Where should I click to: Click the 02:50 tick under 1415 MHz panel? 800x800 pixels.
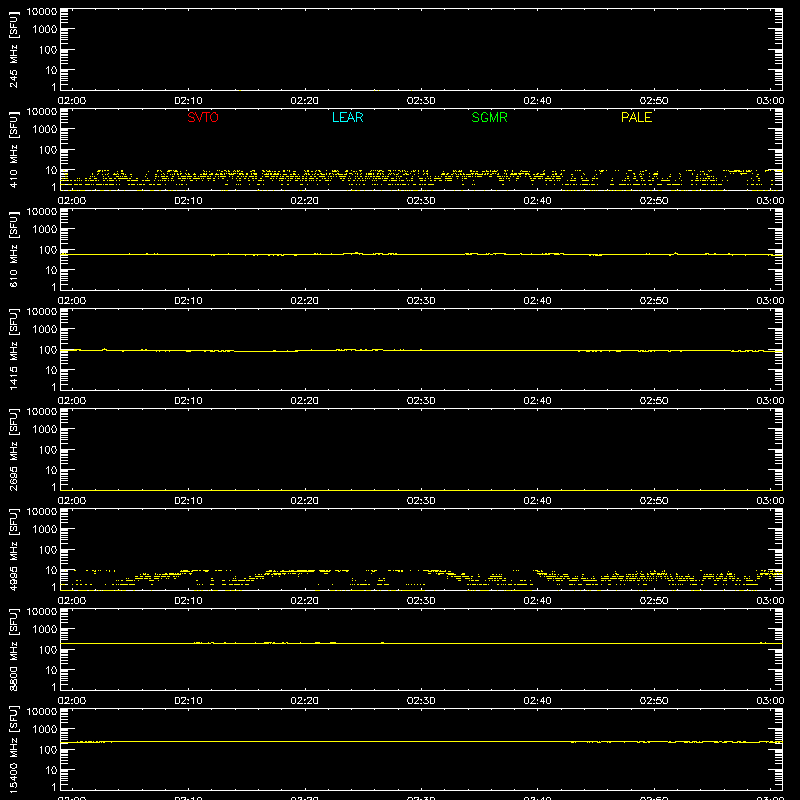[654, 401]
